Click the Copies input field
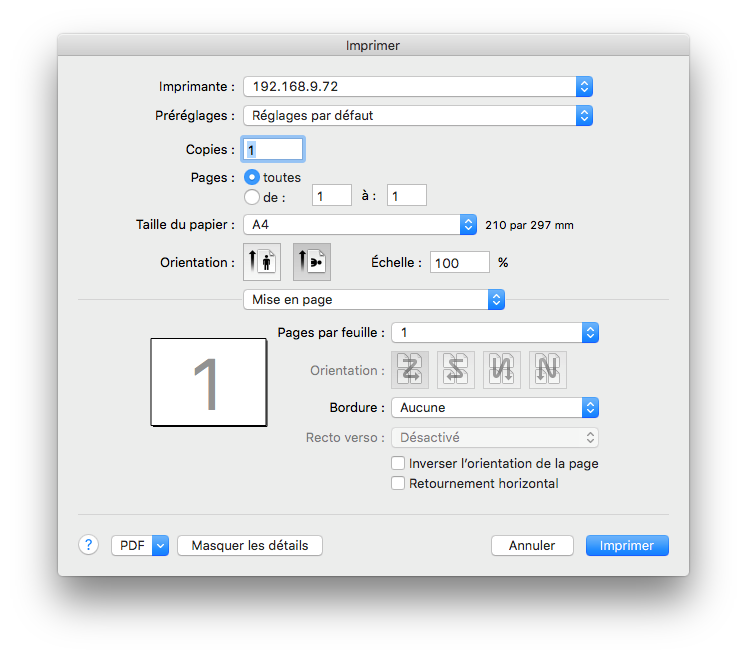The width and height of the screenshot is (747, 658). pos(273,149)
